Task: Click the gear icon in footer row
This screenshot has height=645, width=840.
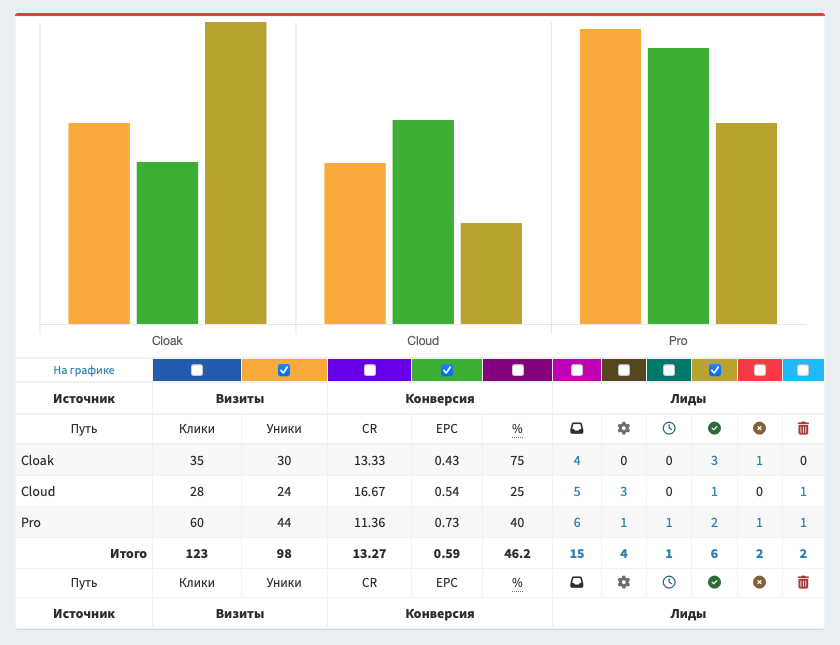Action: [x=624, y=582]
